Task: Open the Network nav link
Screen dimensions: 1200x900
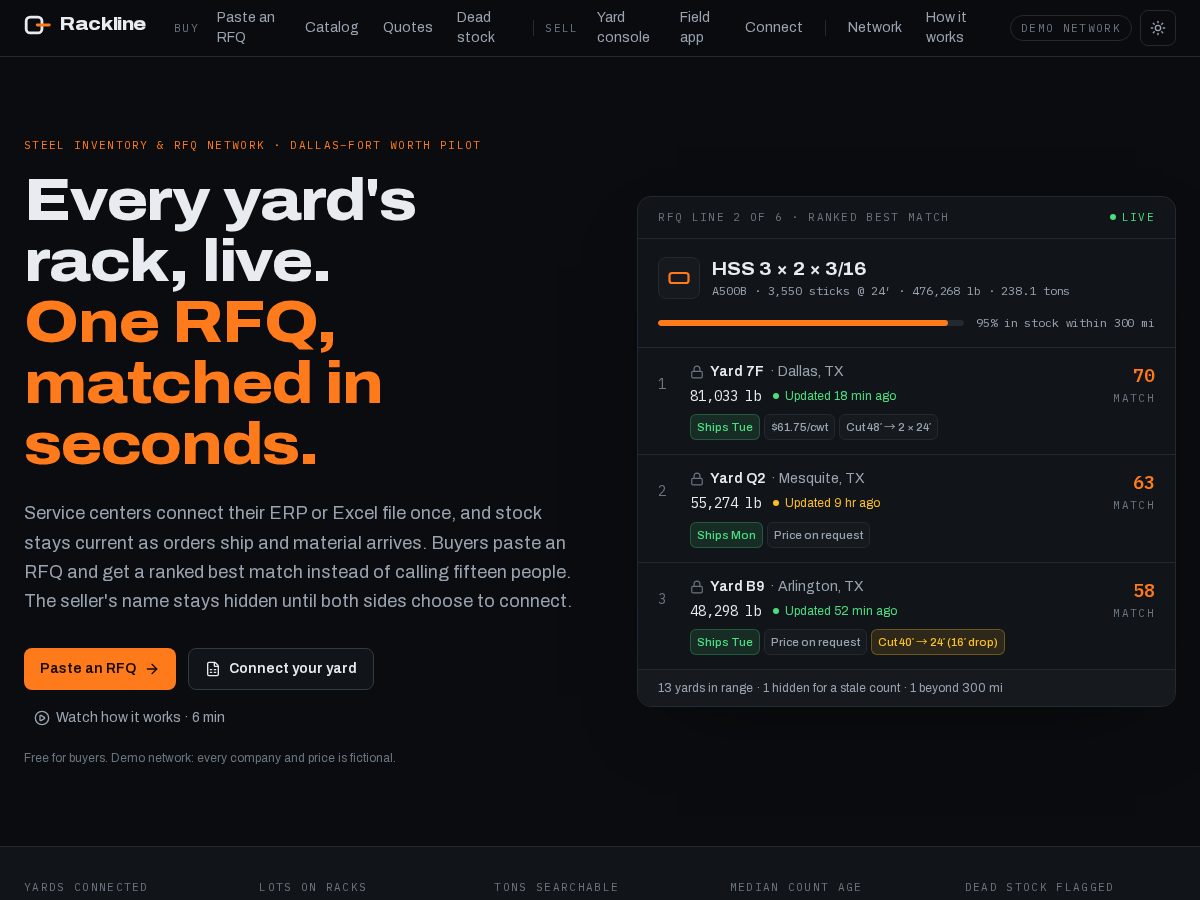Action: tap(875, 27)
